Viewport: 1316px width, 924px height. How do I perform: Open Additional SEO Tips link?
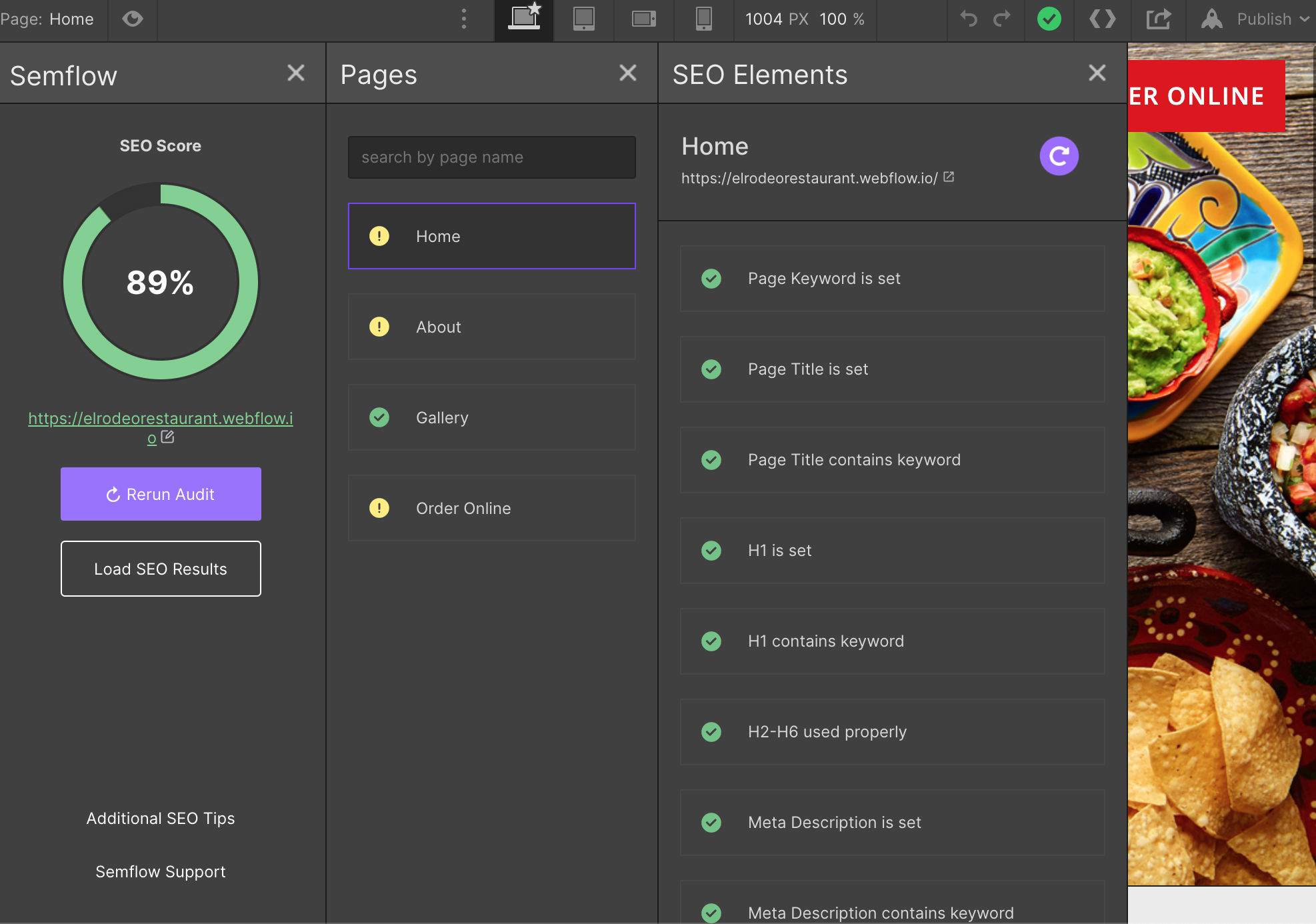(x=161, y=818)
